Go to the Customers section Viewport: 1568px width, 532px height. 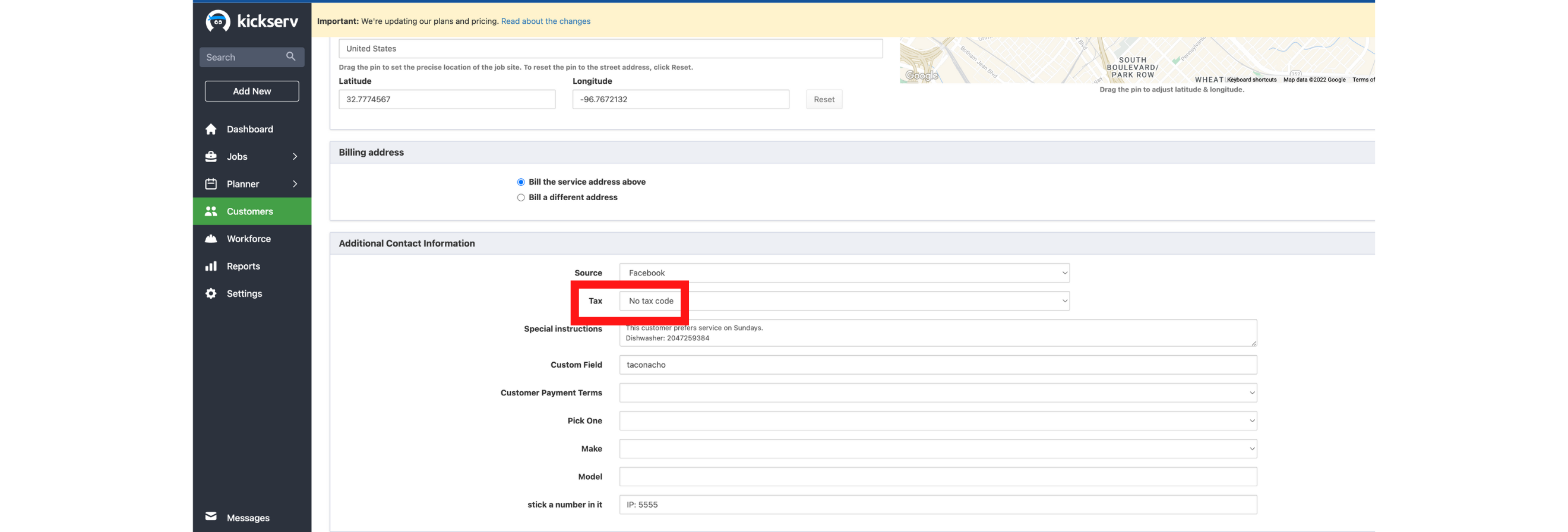pyautogui.click(x=249, y=211)
